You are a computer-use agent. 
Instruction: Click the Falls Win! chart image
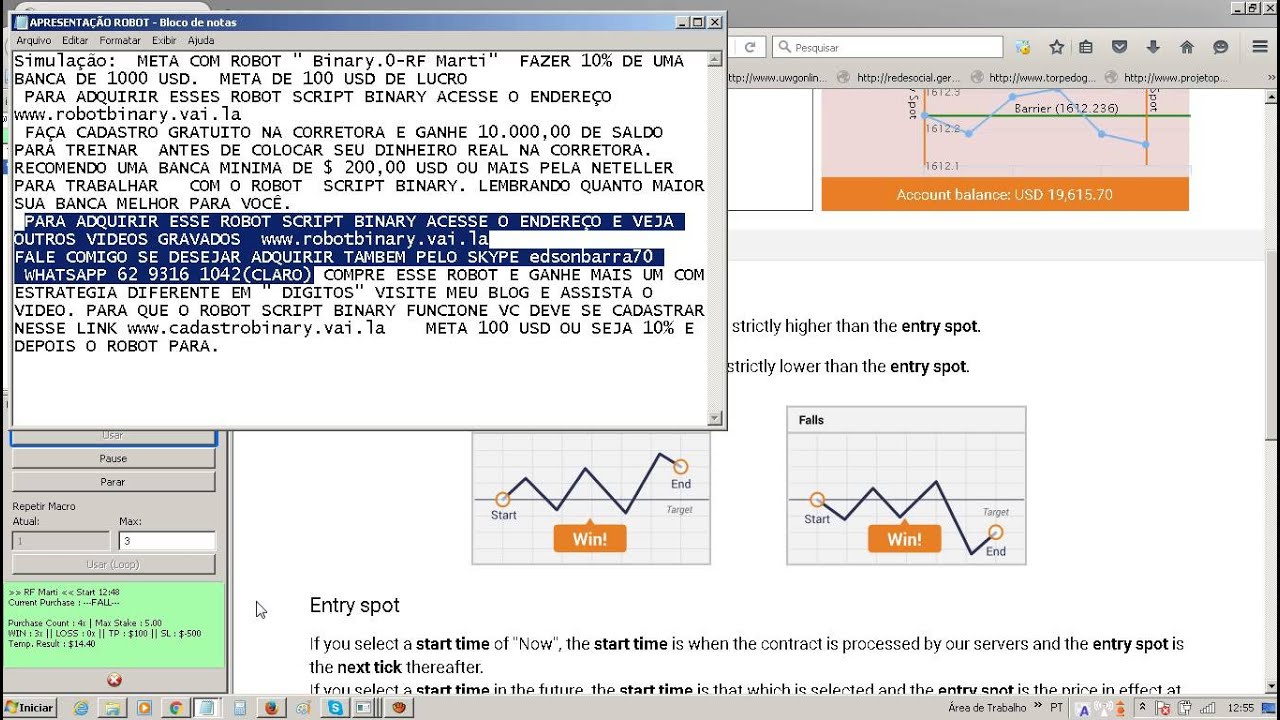tap(906, 485)
